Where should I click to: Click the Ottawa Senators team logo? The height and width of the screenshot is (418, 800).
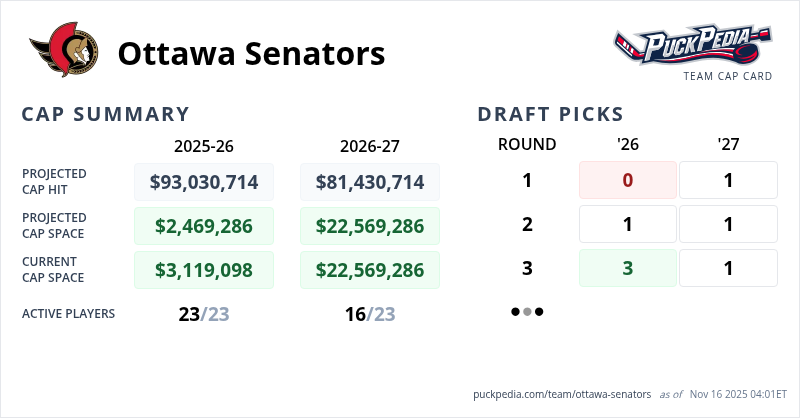64,54
